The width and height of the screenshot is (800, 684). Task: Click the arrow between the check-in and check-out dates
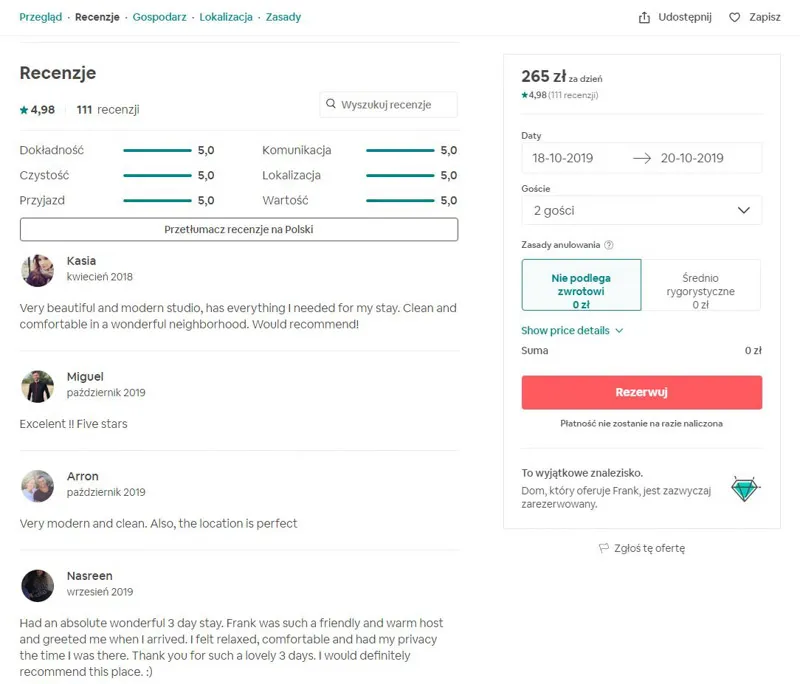point(640,158)
